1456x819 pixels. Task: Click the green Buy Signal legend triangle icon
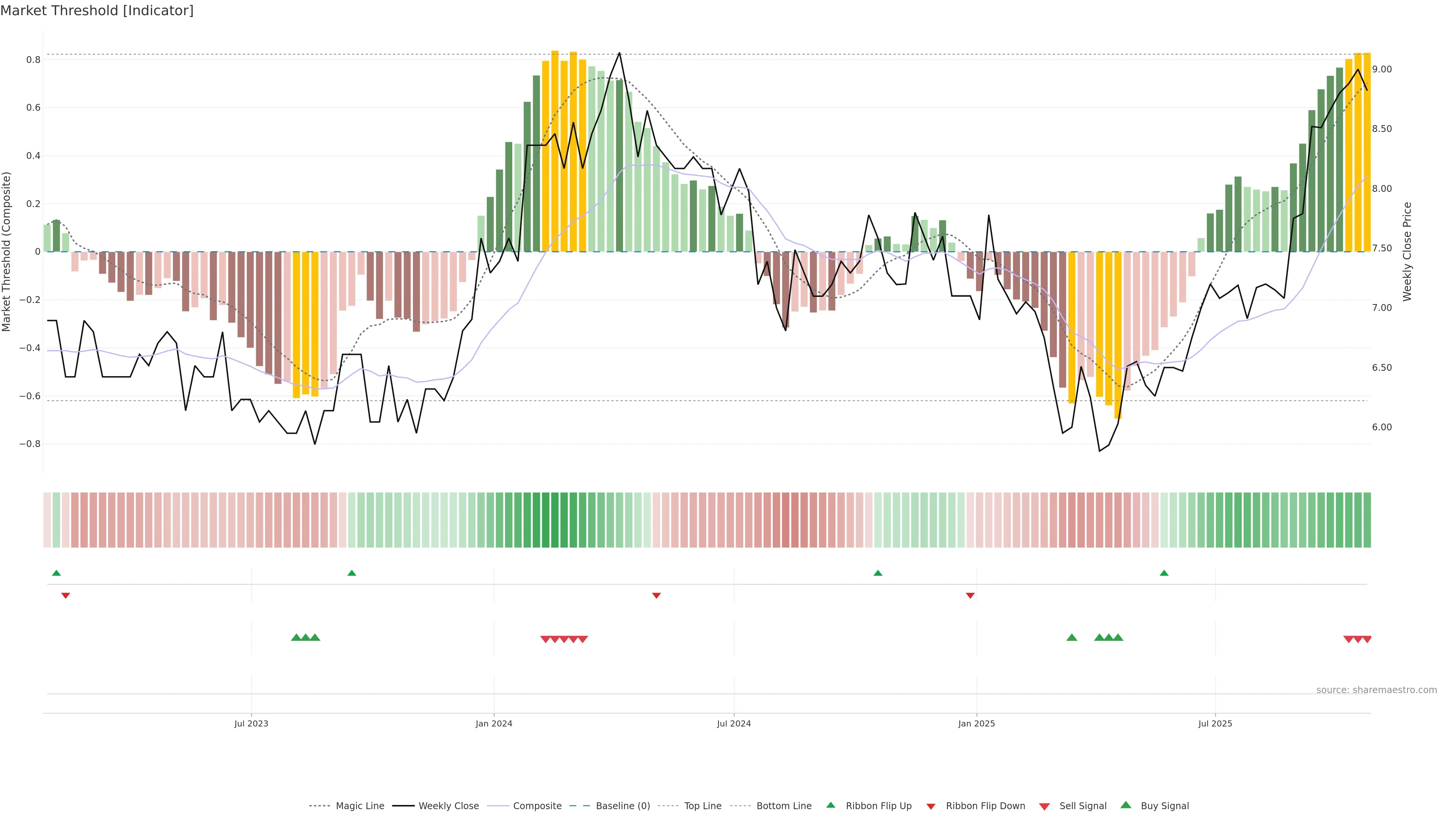pyautogui.click(x=1125, y=805)
